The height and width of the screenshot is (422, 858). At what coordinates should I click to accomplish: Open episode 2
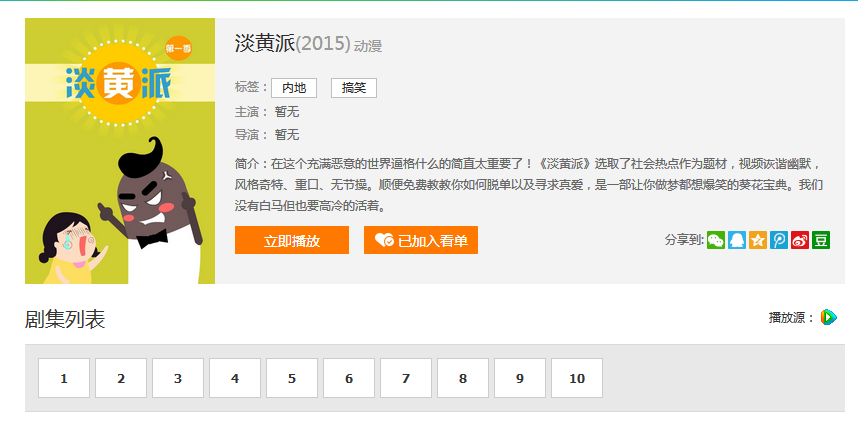click(x=121, y=378)
